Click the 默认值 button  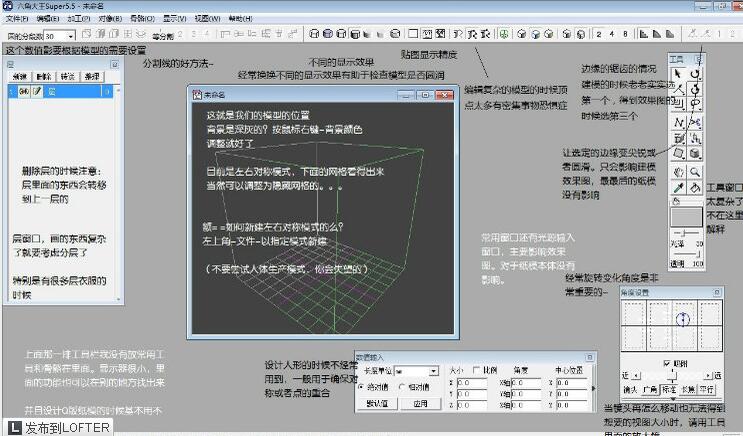point(377,404)
